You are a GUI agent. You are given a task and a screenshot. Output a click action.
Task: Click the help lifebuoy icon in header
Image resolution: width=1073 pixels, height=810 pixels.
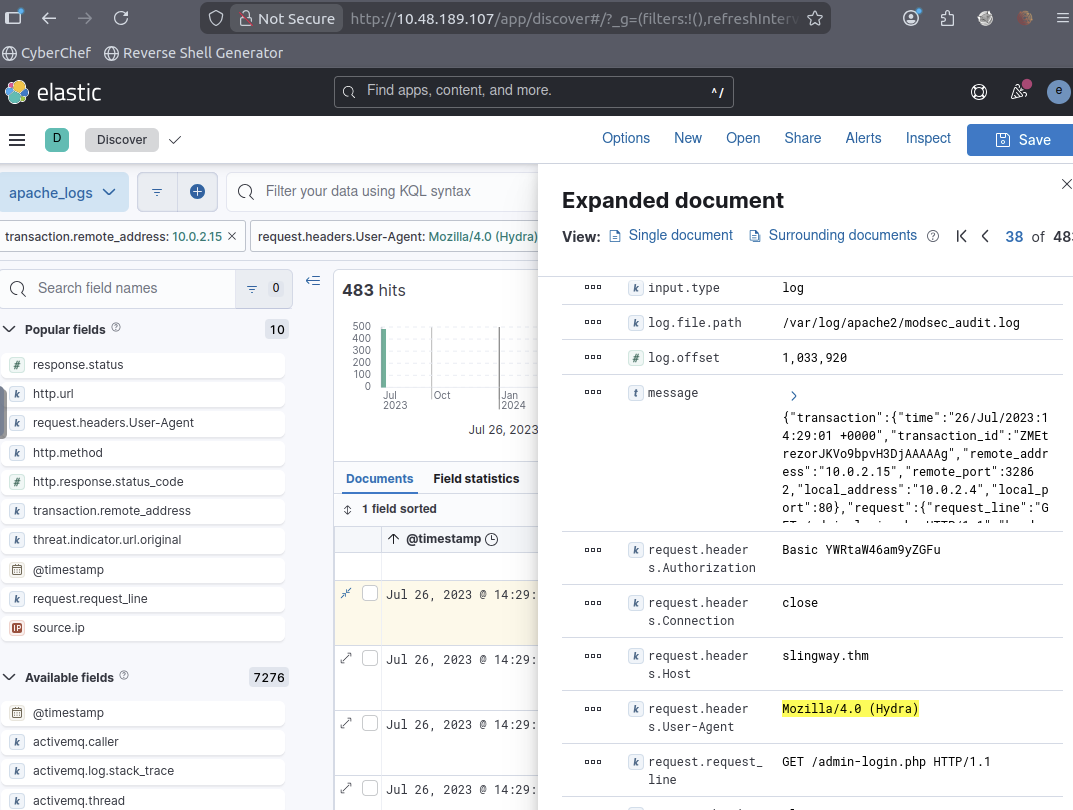coord(979,92)
